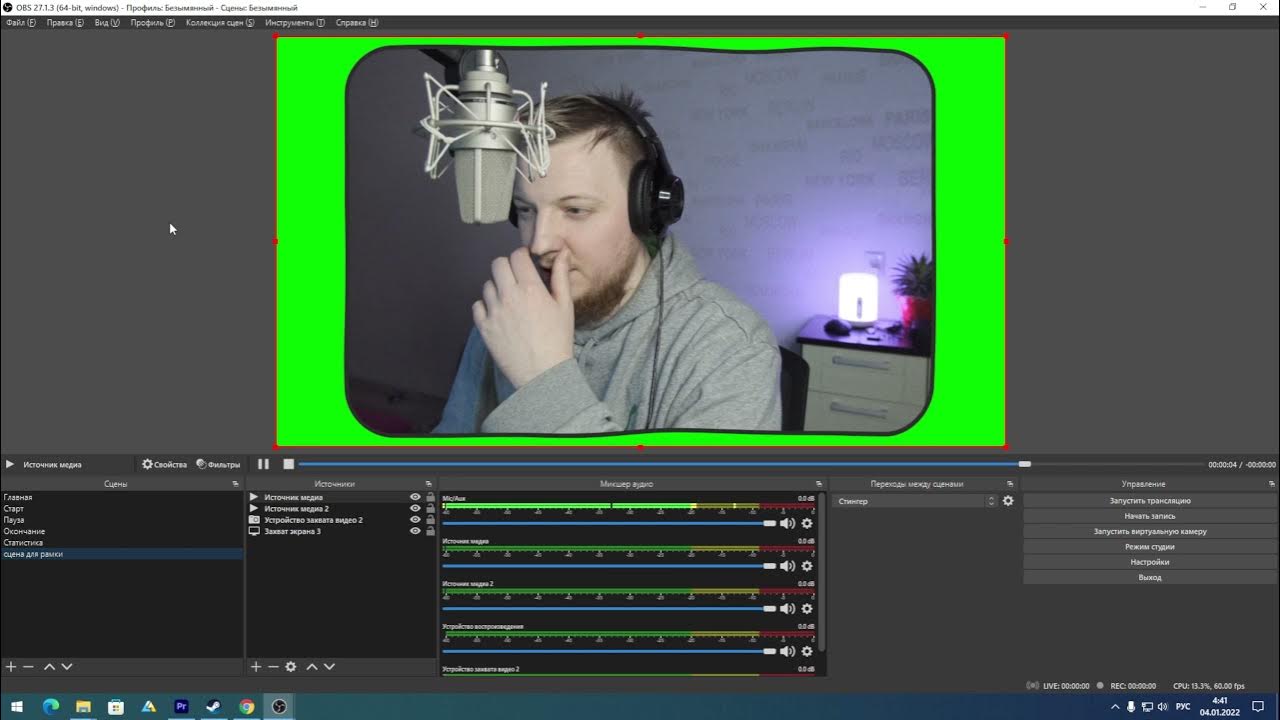Hide Устройство захвата видео 2 source
The width and height of the screenshot is (1280, 720).
[415, 520]
